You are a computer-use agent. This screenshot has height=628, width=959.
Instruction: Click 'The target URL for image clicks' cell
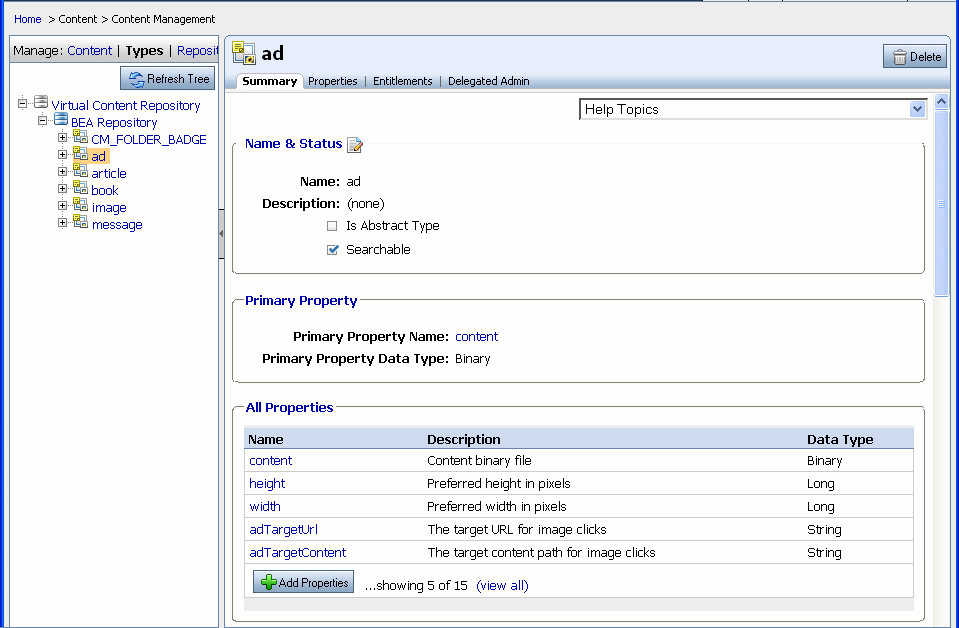(517, 530)
